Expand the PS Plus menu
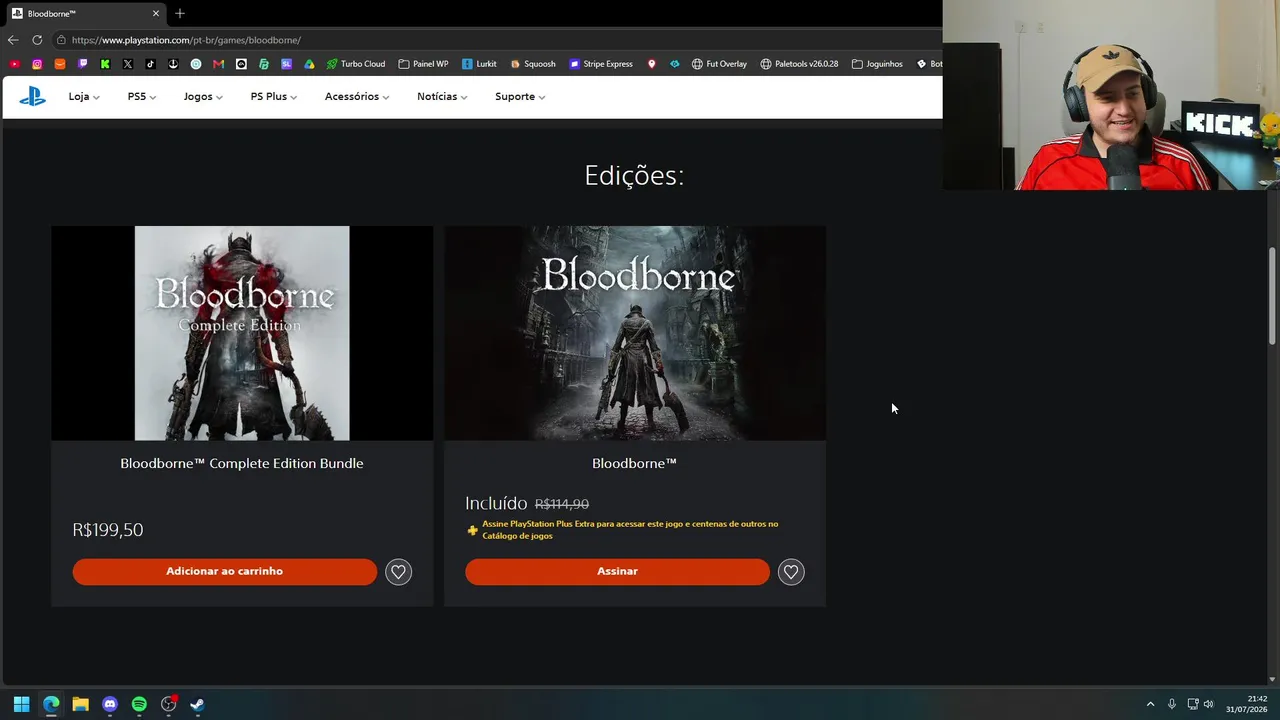Screen dimensions: 1280x720 click(273, 97)
